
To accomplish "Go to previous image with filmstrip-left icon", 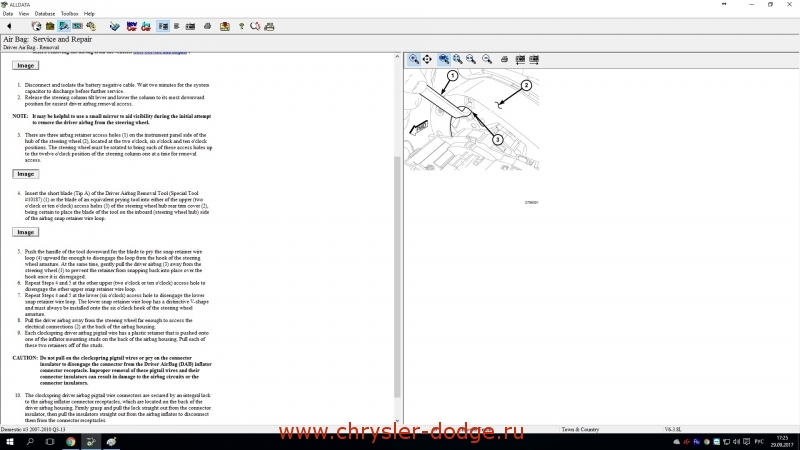I will [x=520, y=59].
